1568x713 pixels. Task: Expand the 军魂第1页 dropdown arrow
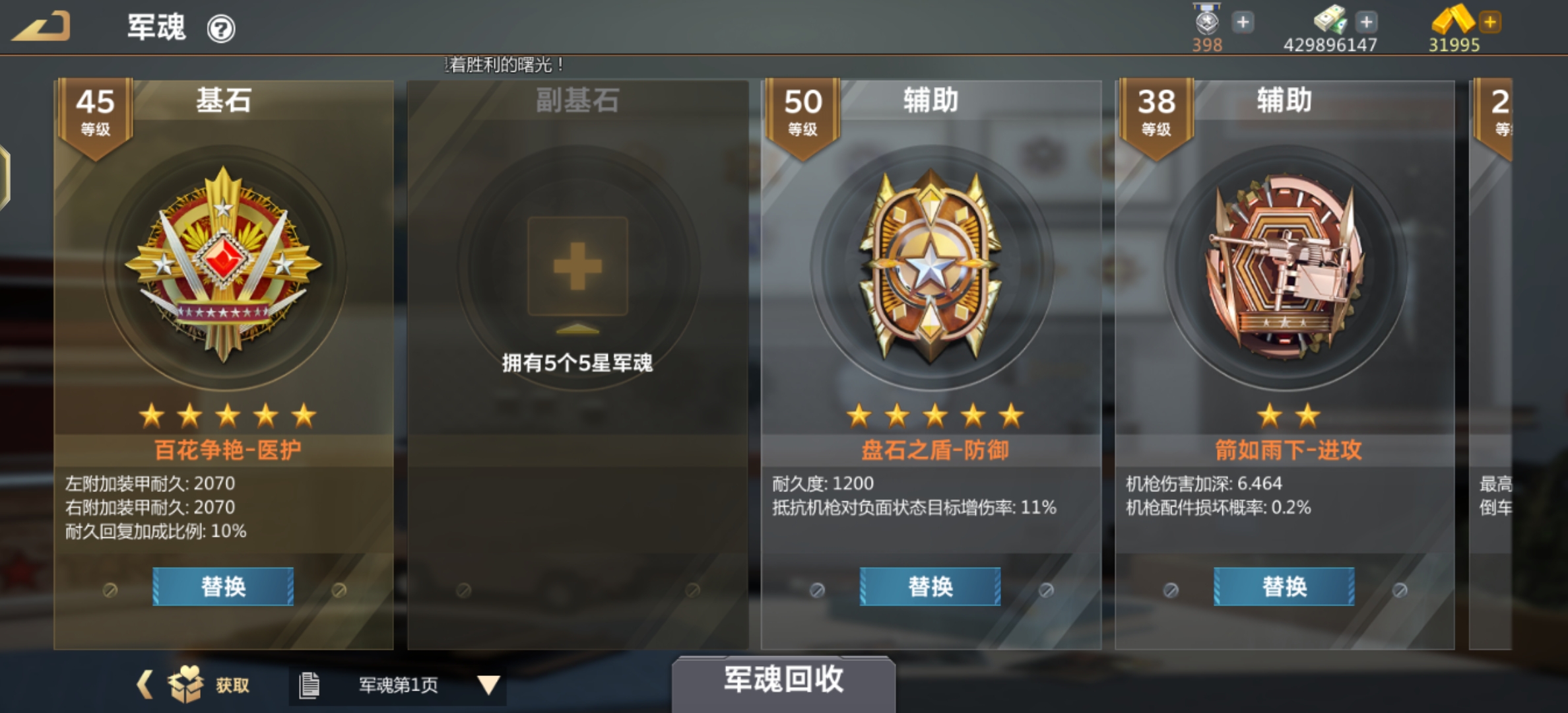(x=488, y=685)
